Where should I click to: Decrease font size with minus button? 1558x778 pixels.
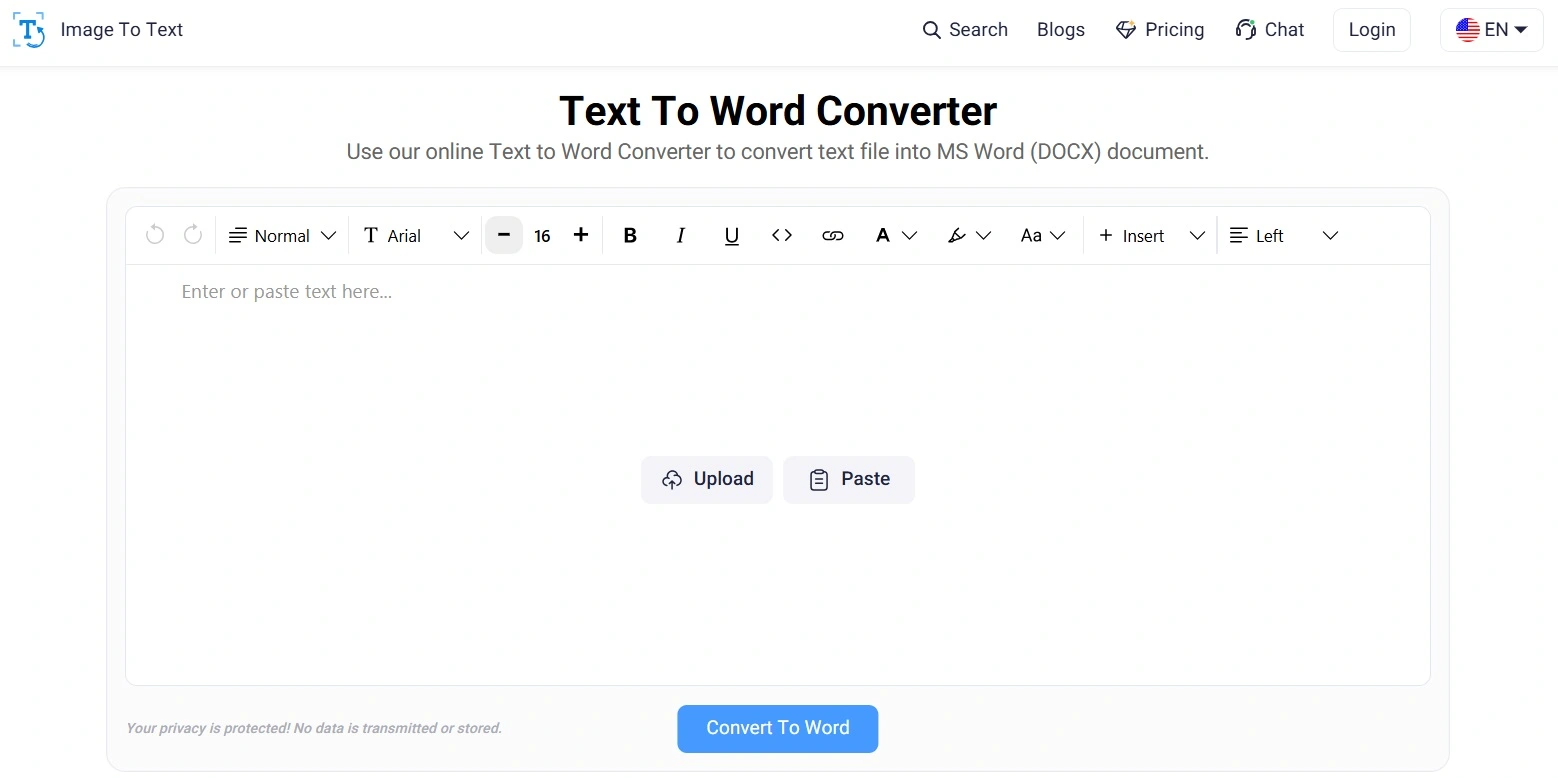coord(504,235)
